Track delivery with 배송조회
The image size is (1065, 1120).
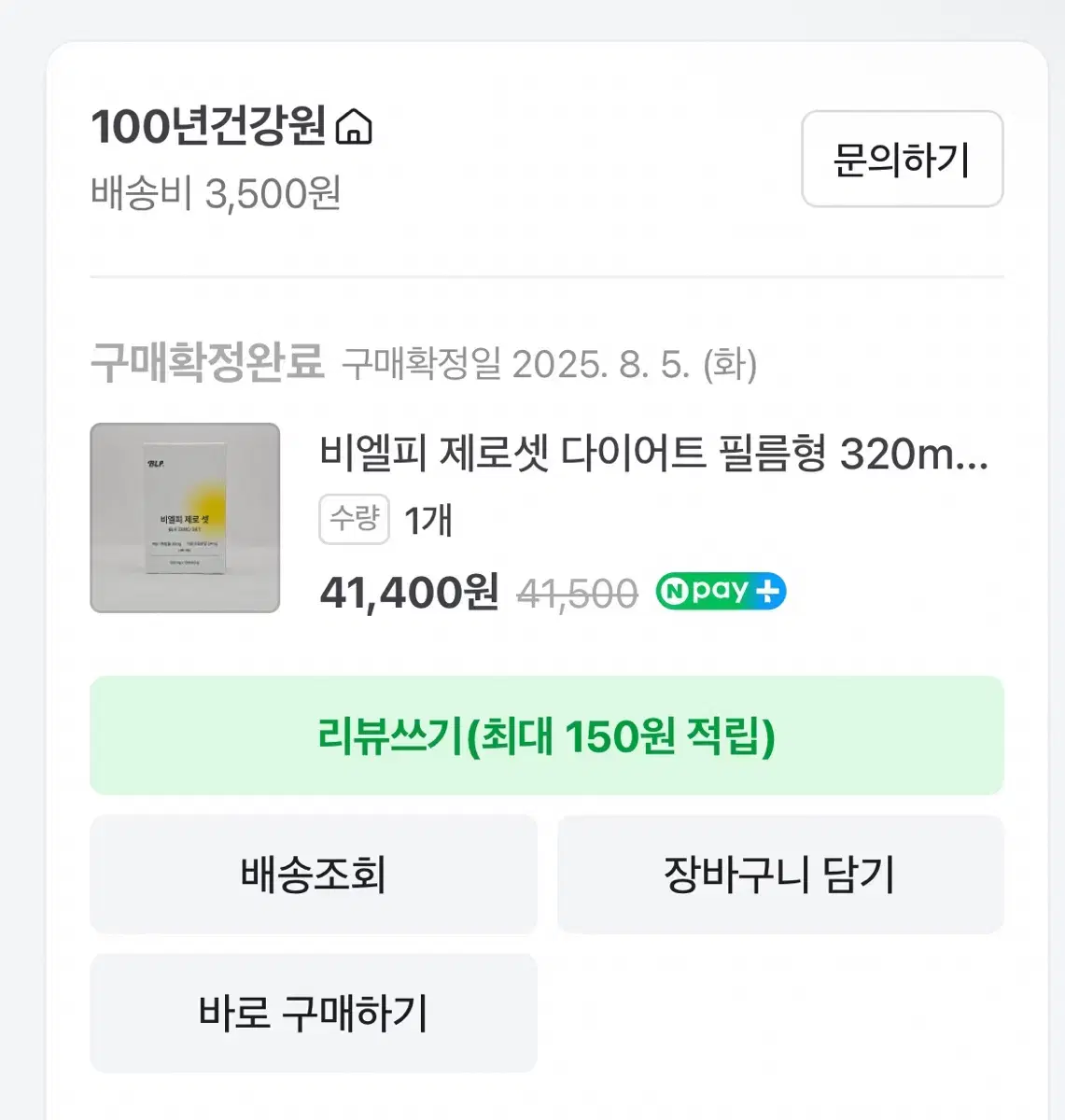(x=314, y=875)
